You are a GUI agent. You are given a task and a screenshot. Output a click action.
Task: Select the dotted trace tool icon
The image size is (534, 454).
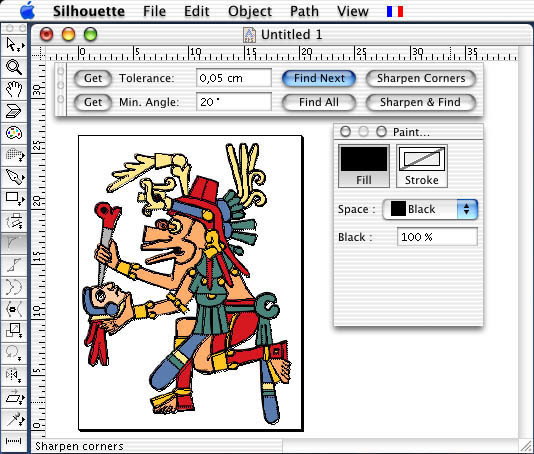13,154
